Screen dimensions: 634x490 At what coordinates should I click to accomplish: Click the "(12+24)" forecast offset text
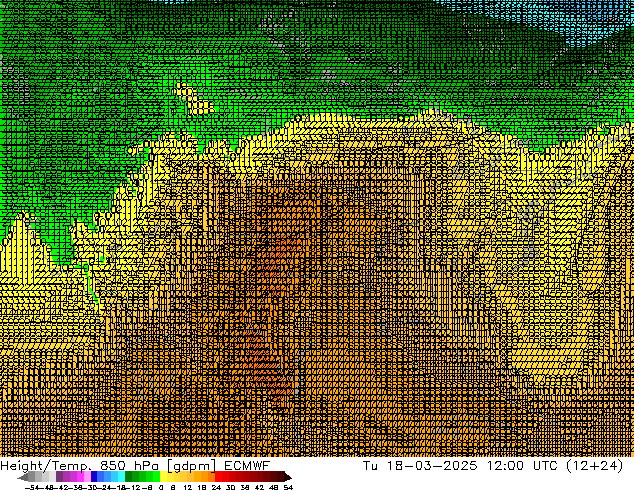click(x=595, y=466)
